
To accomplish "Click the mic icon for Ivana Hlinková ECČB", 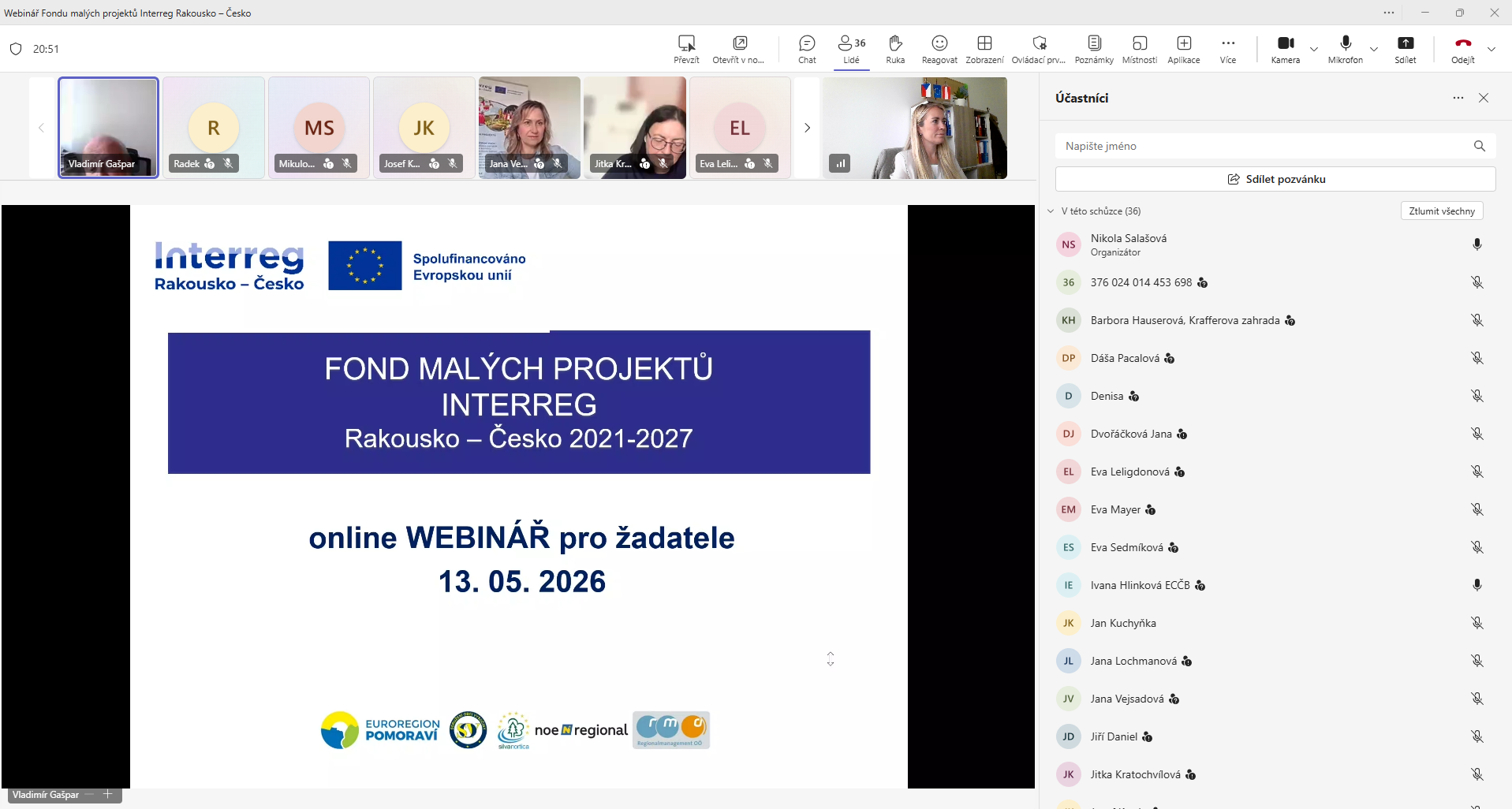I will click(1477, 585).
